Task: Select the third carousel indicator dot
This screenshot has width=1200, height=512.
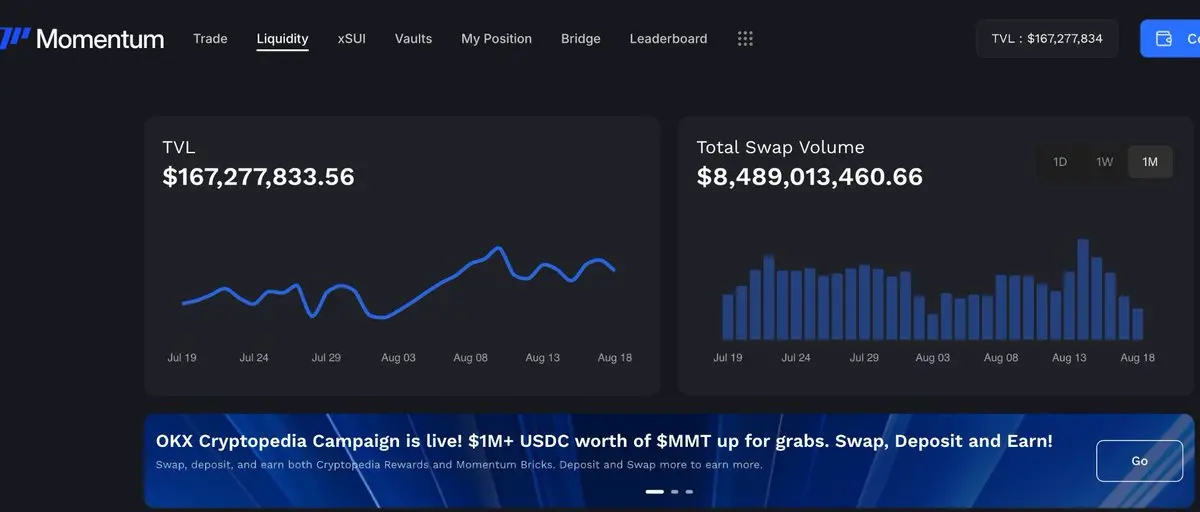Action: pyautogui.click(x=689, y=492)
